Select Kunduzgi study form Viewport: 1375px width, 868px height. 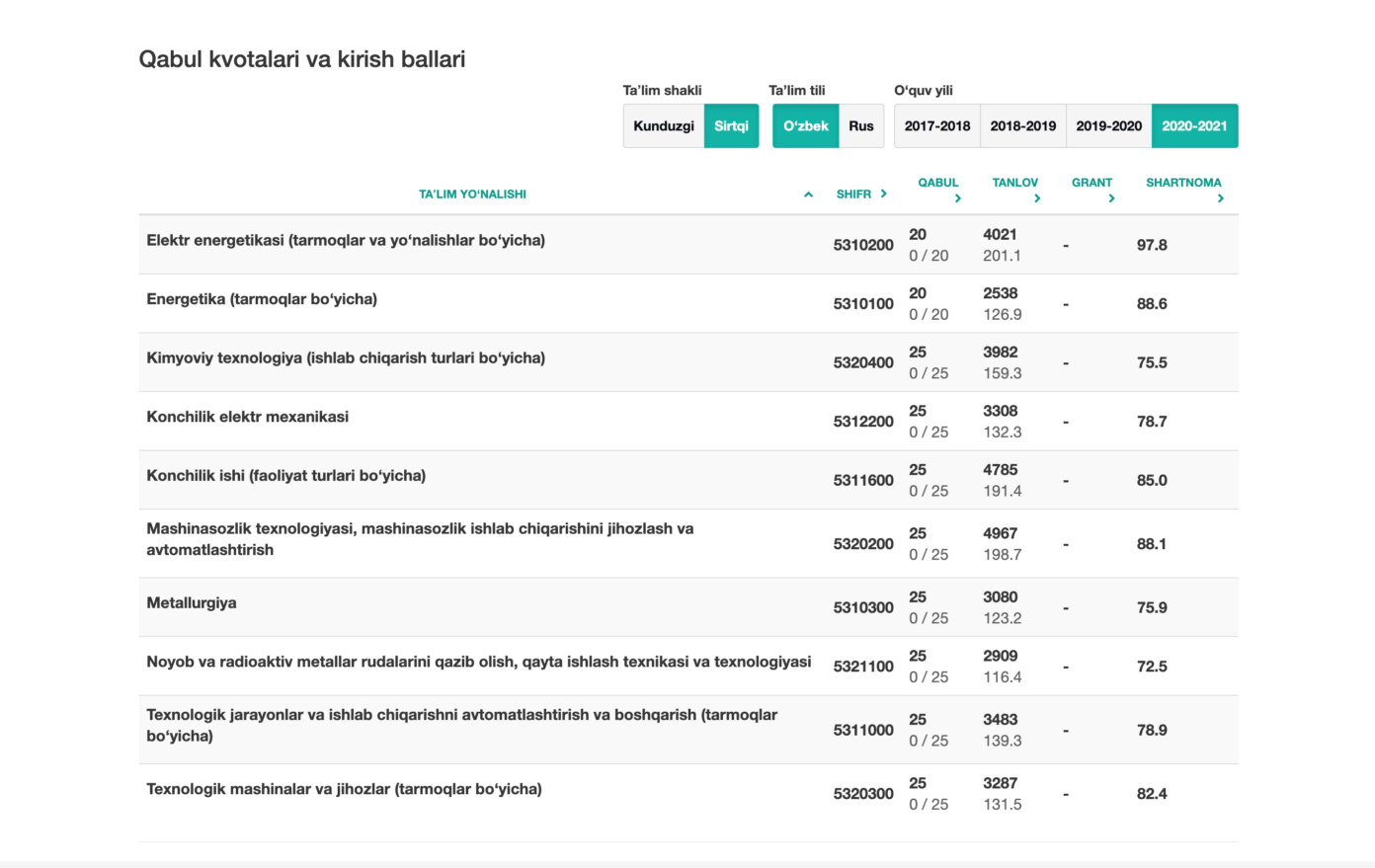[664, 125]
